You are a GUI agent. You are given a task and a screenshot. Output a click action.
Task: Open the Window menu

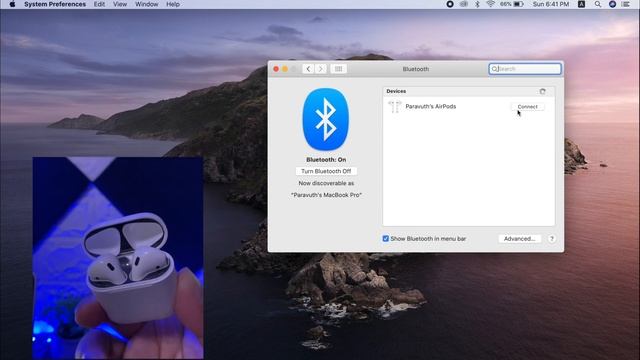pos(147,4)
